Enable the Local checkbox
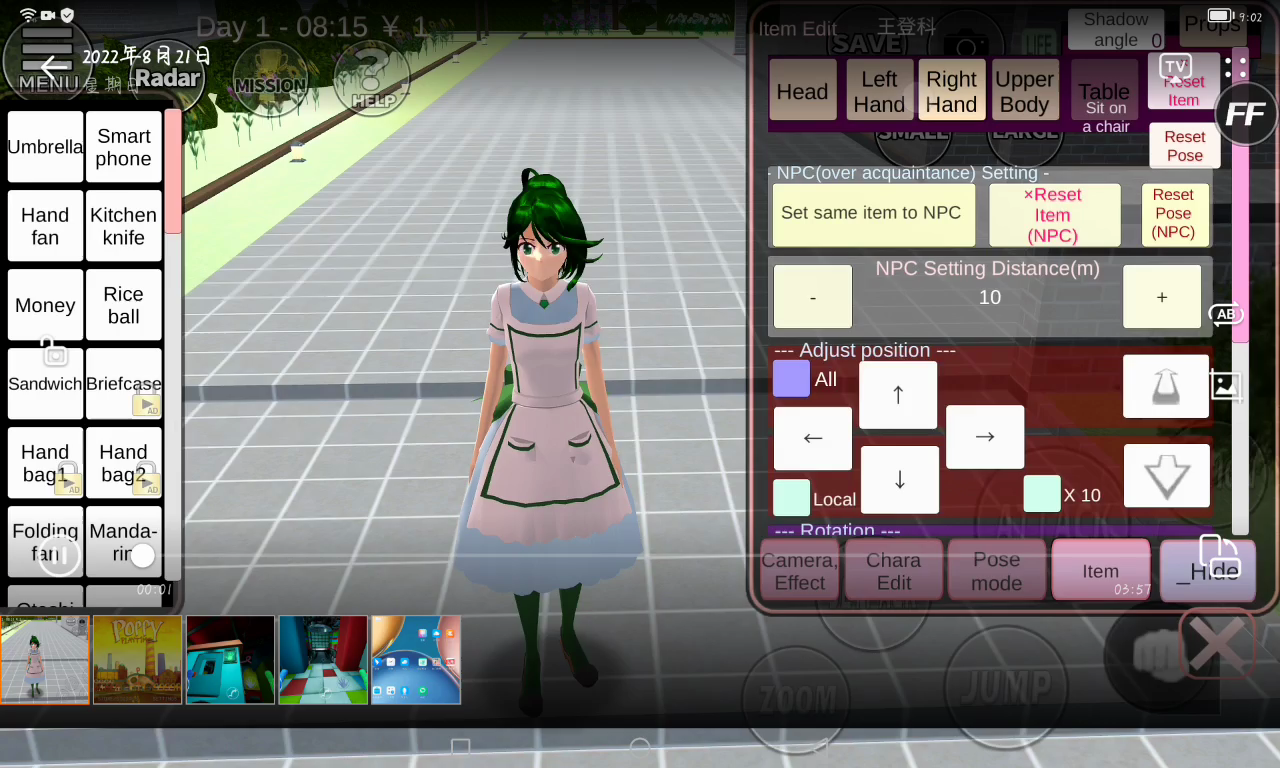 pos(791,498)
